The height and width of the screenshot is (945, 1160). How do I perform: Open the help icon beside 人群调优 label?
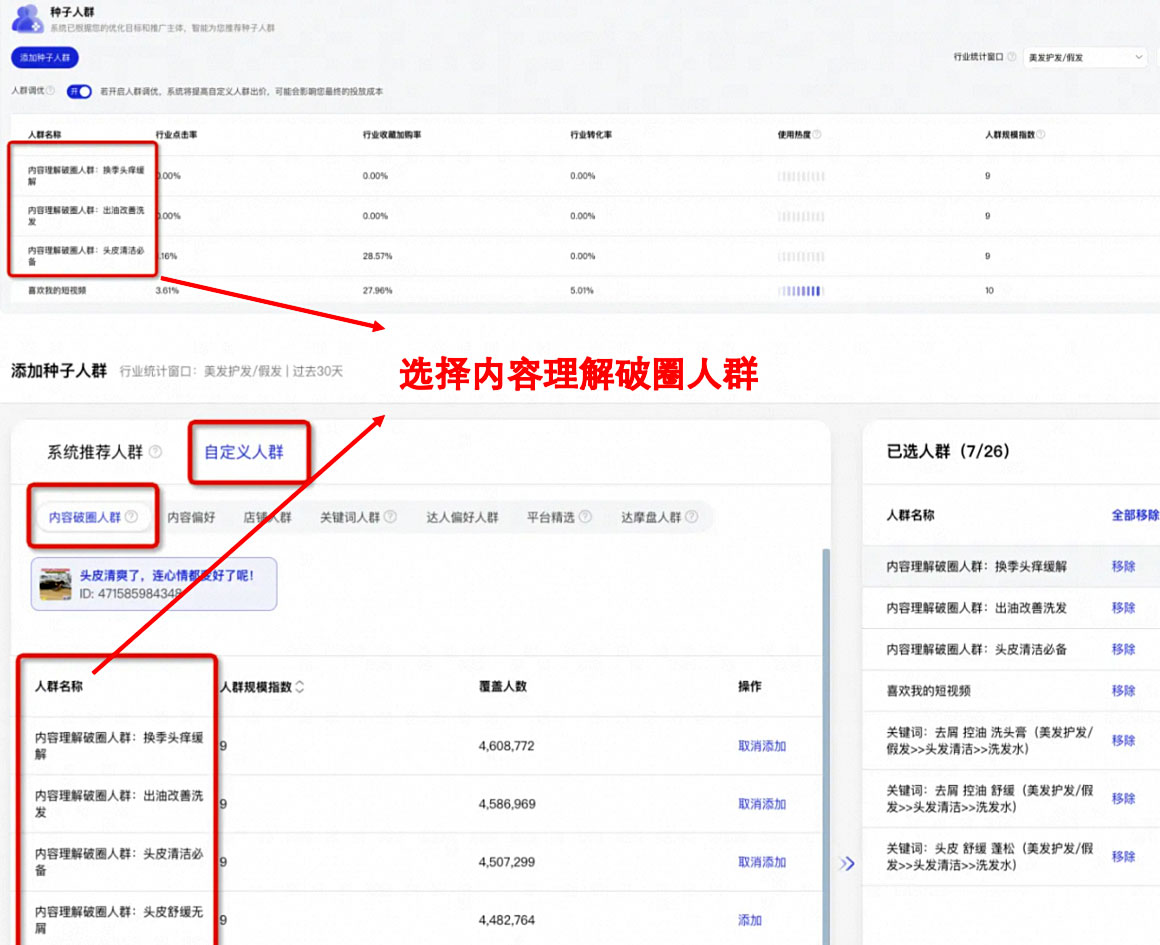(x=50, y=90)
